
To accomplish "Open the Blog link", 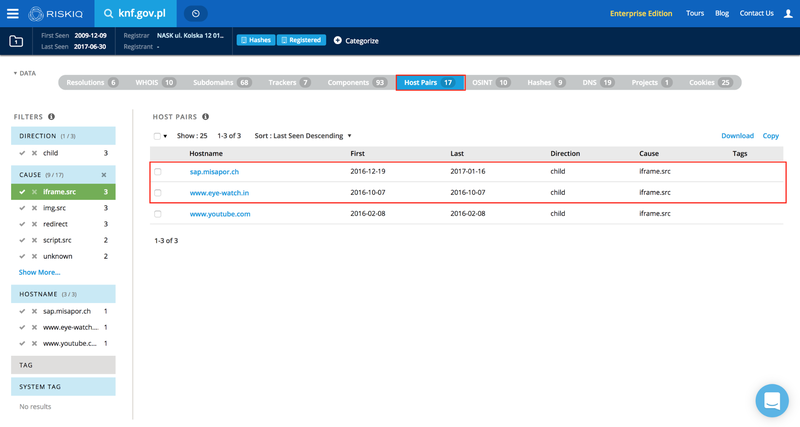I will pyautogui.click(x=722, y=13).
